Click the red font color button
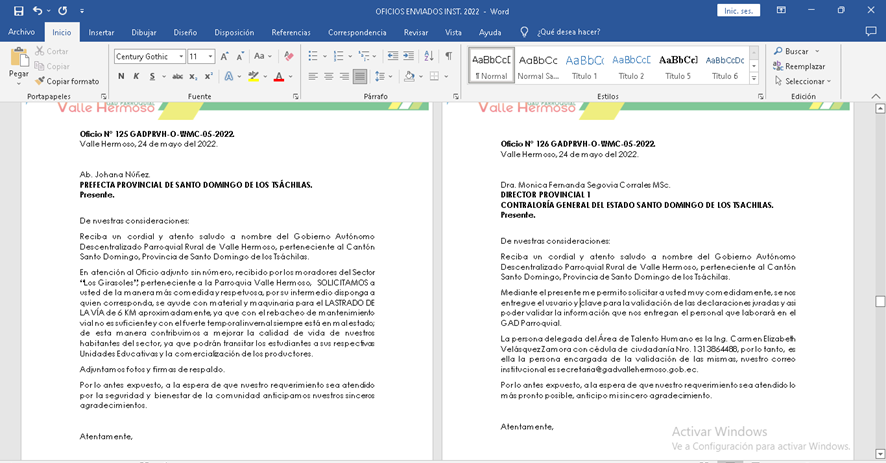Screen dimensions: 886x463 point(281,76)
